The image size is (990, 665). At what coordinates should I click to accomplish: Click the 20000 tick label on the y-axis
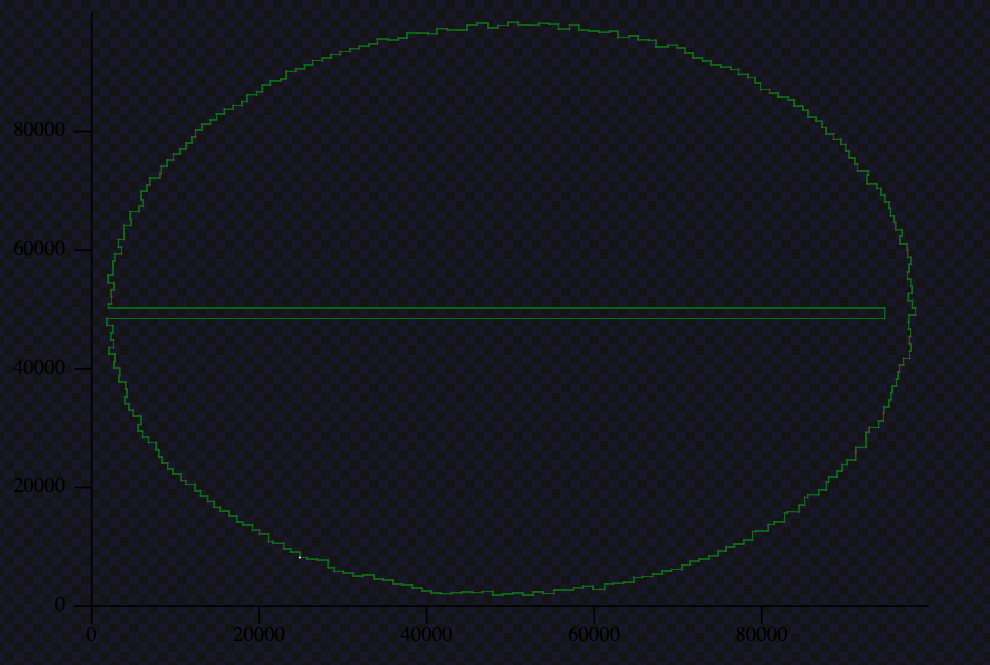pyautogui.click(x=39, y=486)
